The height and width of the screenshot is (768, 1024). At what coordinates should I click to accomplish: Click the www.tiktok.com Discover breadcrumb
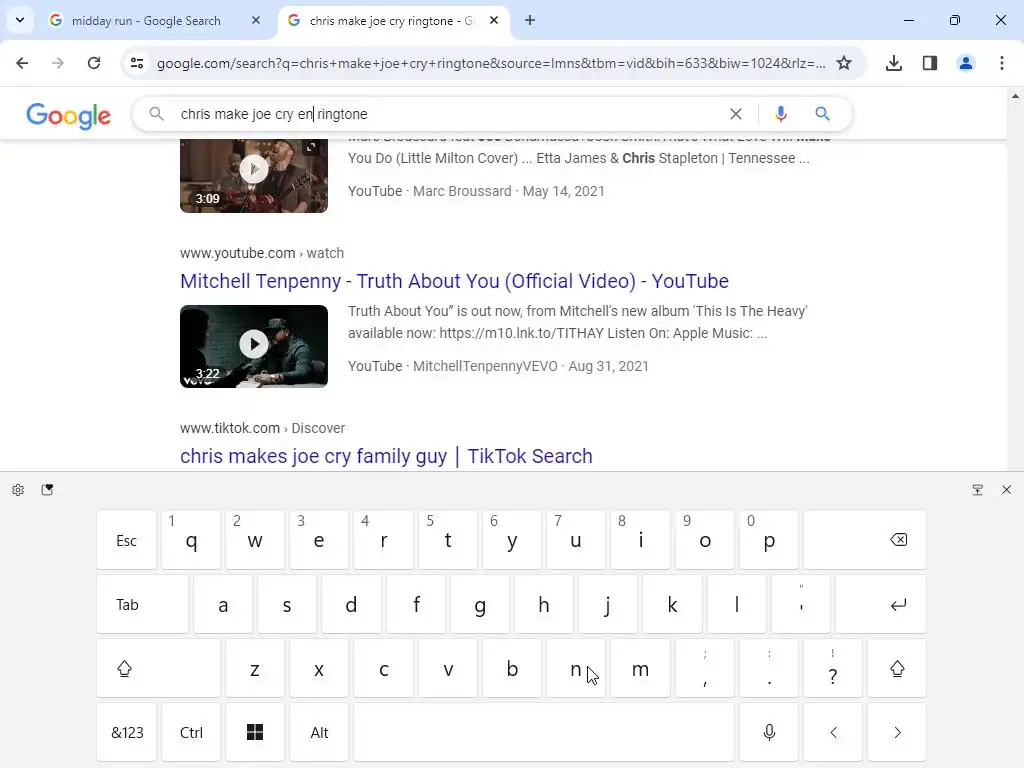point(263,428)
